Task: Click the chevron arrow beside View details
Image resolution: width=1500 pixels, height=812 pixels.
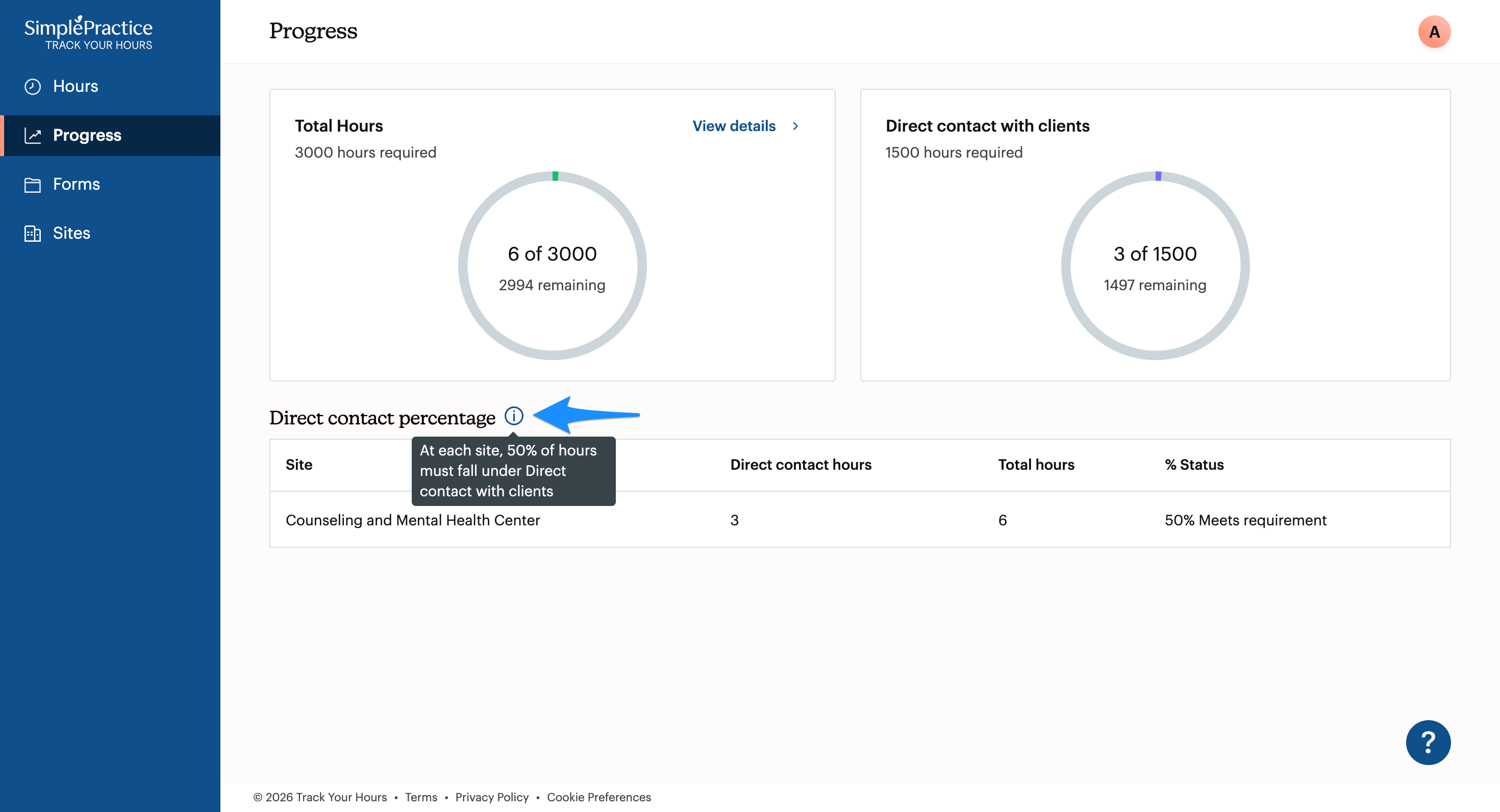Action: (795, 126)
